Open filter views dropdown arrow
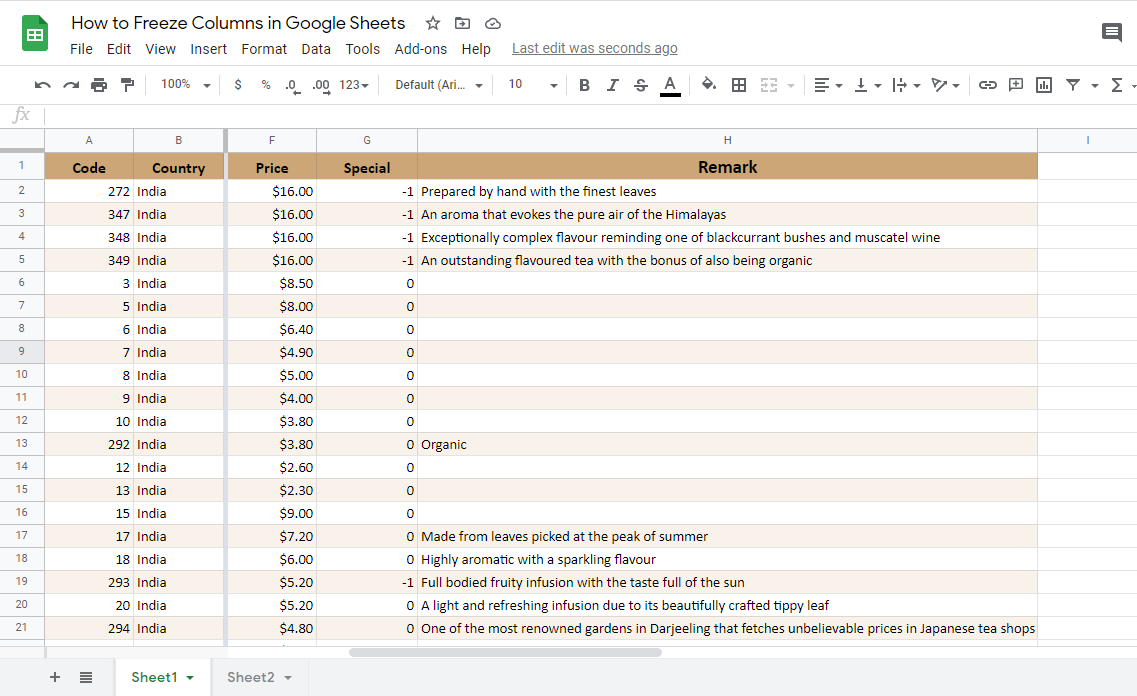This screenshot has height=696, width=1137. click(1095, 86)
